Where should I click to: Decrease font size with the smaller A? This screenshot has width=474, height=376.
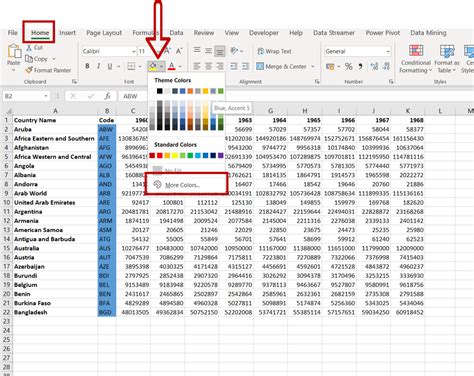(x=179, y=51)
